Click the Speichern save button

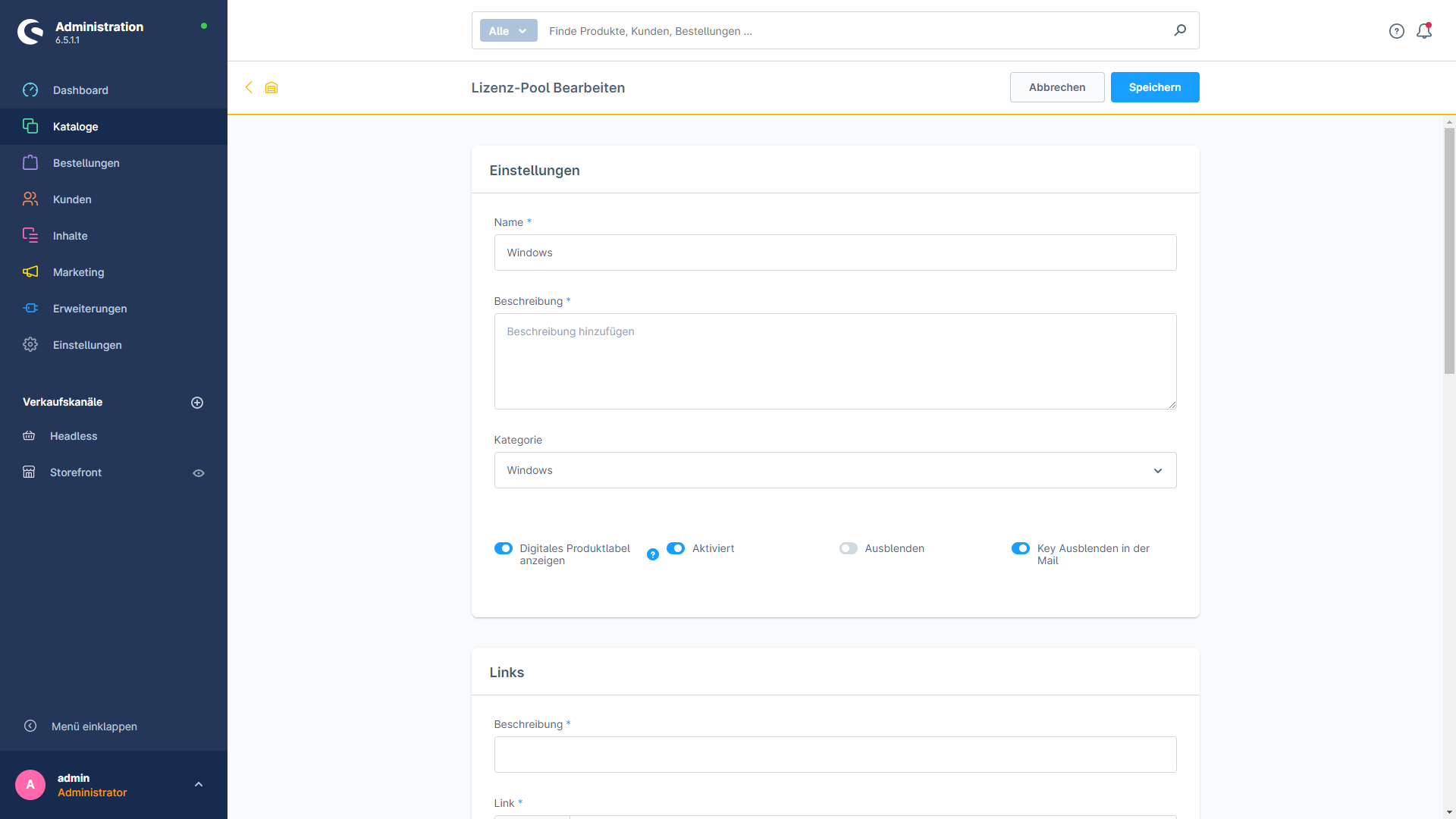[x=1154, y=87]
